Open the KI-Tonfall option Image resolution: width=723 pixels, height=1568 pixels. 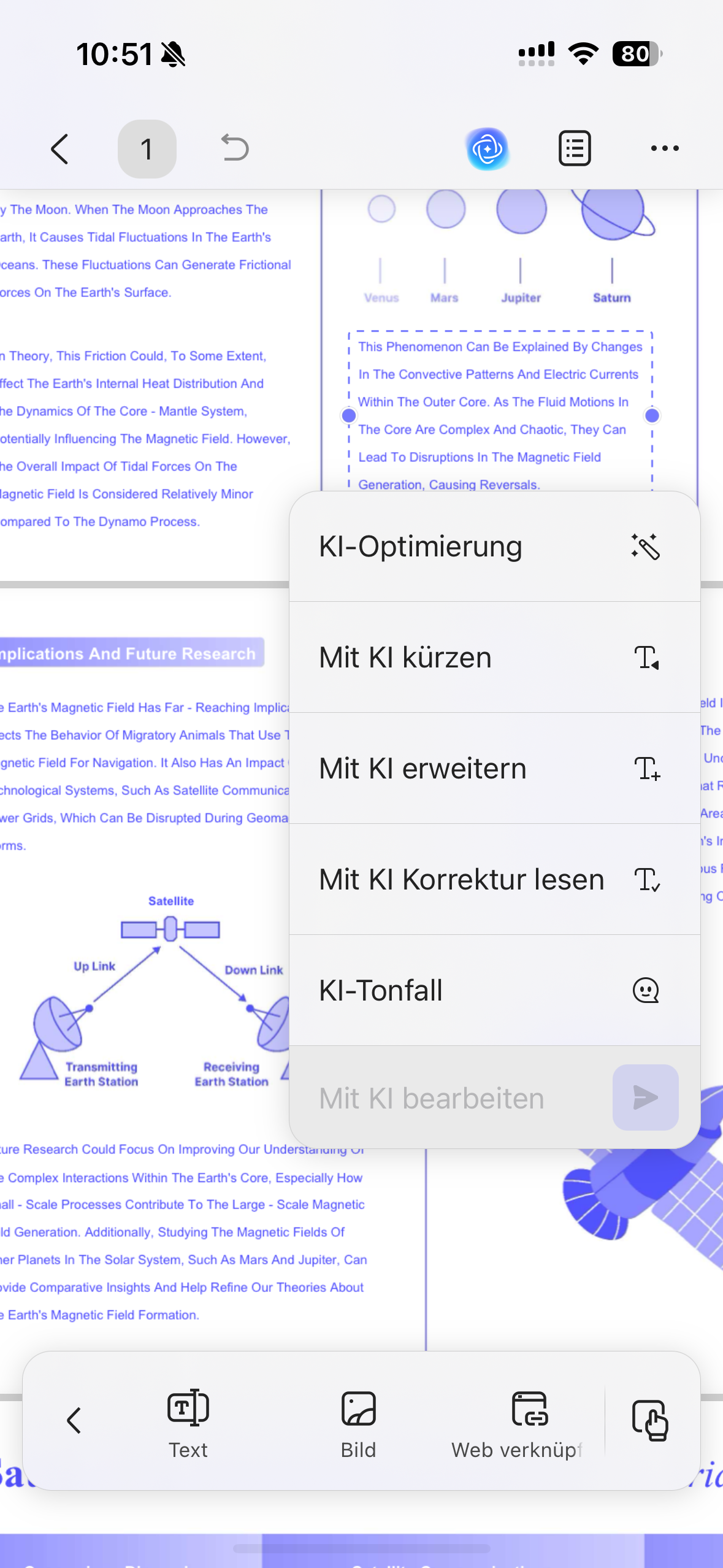click(494, 991)
